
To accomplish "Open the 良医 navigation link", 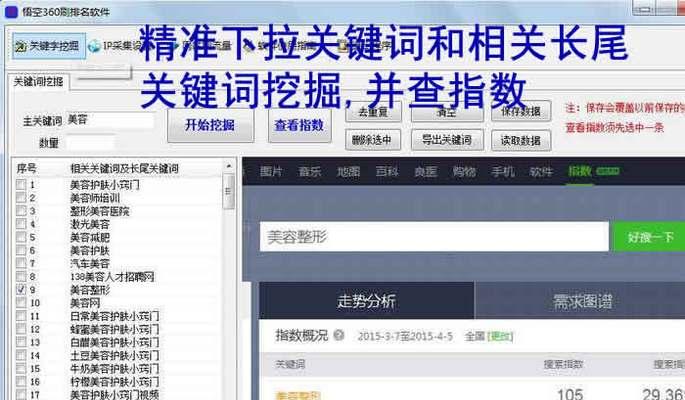I will [425, 172].
